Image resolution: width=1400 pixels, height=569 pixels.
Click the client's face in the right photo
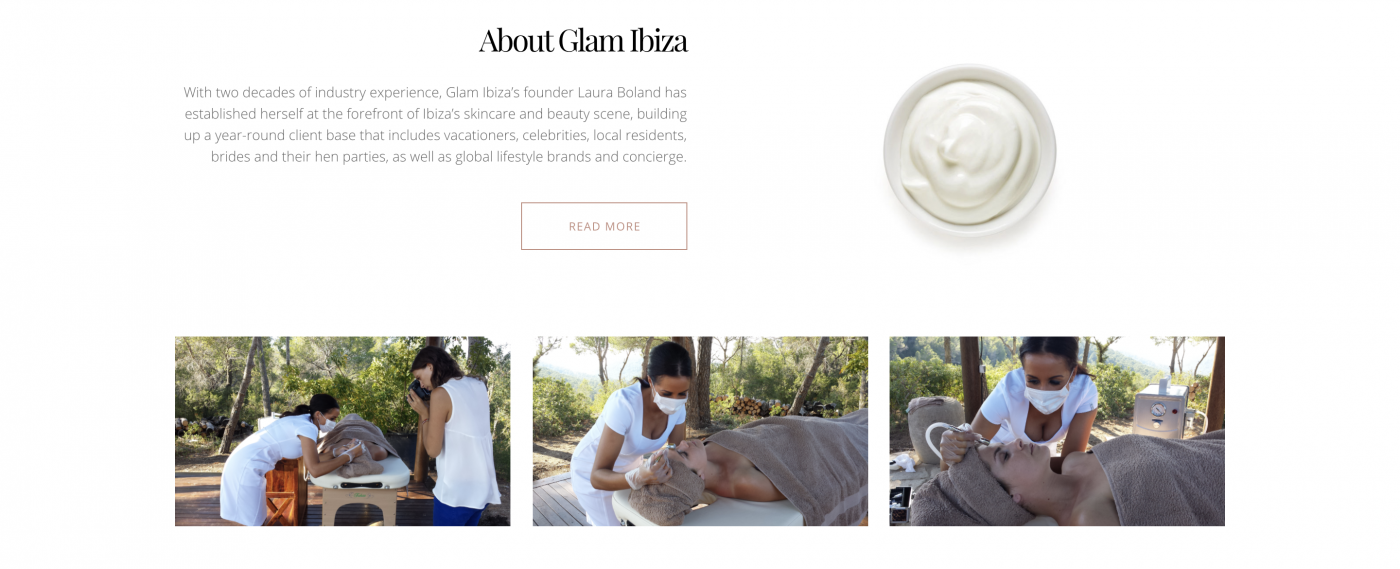pyautogui.click(x=1014, y=466)
